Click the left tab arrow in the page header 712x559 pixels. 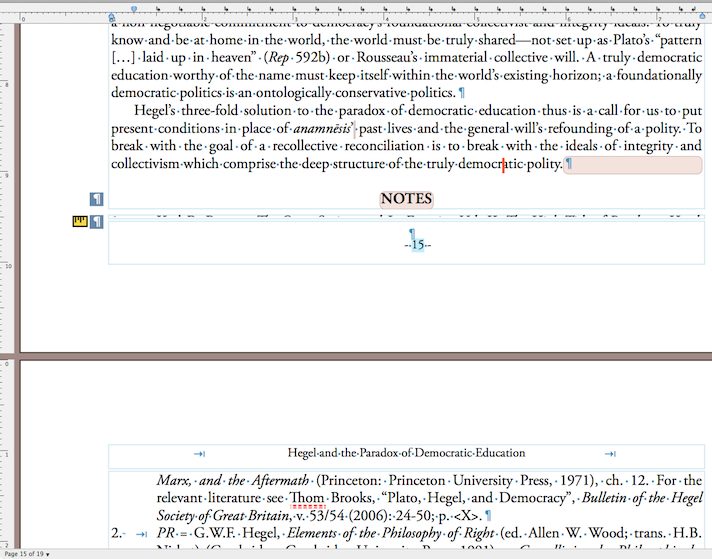[x=199, y=454]
